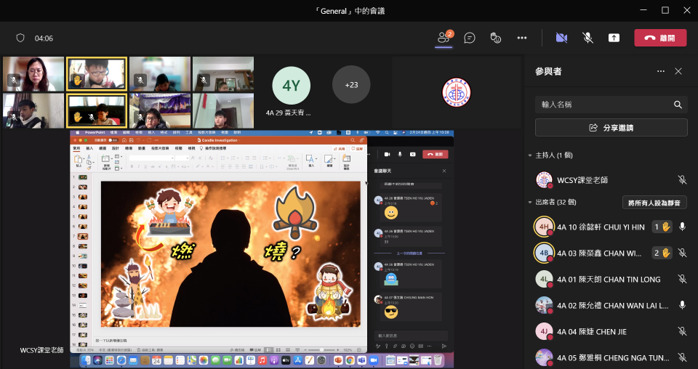Adjust zoom slider in shared PowerPoint status bar
The image size is (698, 369).
point(321,350)
